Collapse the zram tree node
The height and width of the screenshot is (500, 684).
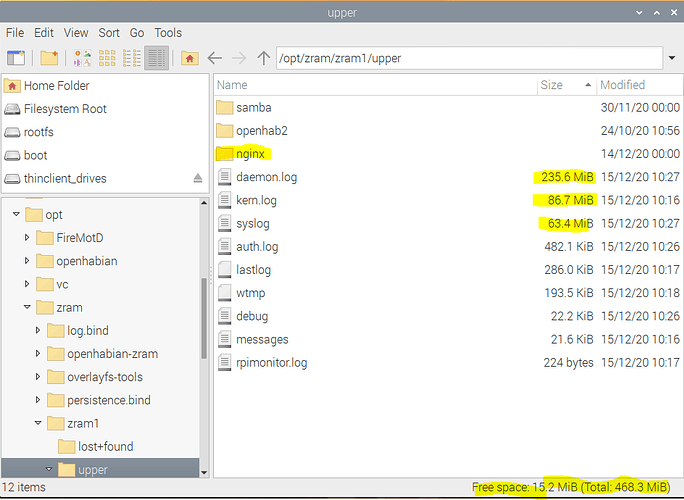(x=27, y=307)
